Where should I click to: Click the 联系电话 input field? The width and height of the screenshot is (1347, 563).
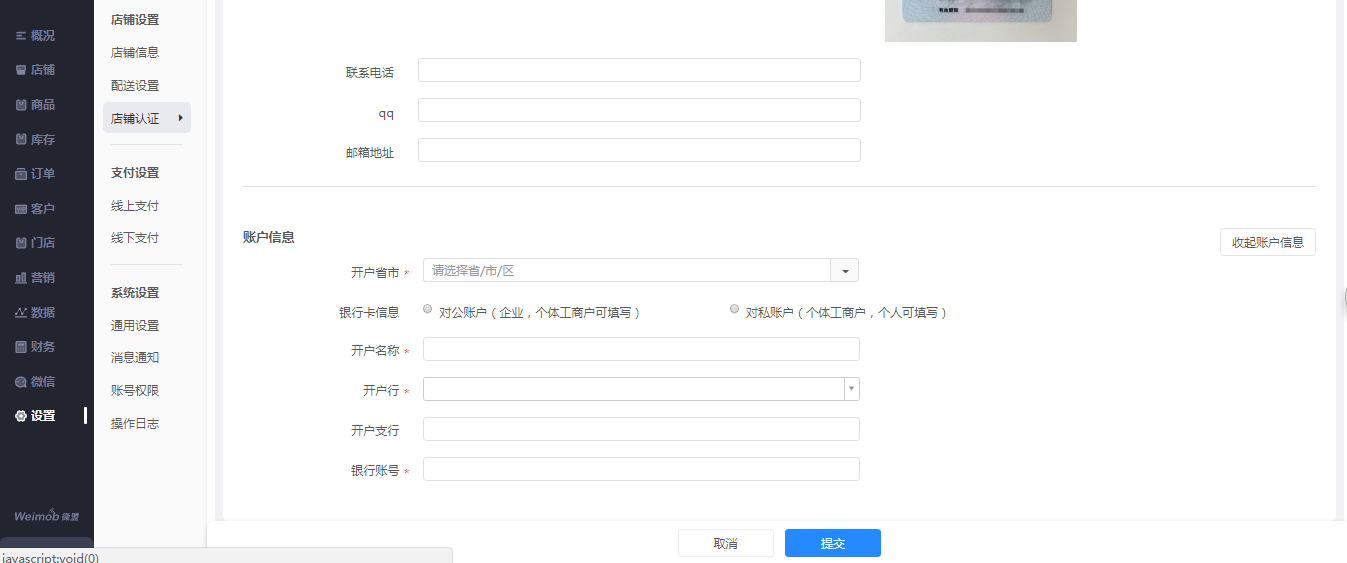(x=639, y=70)
